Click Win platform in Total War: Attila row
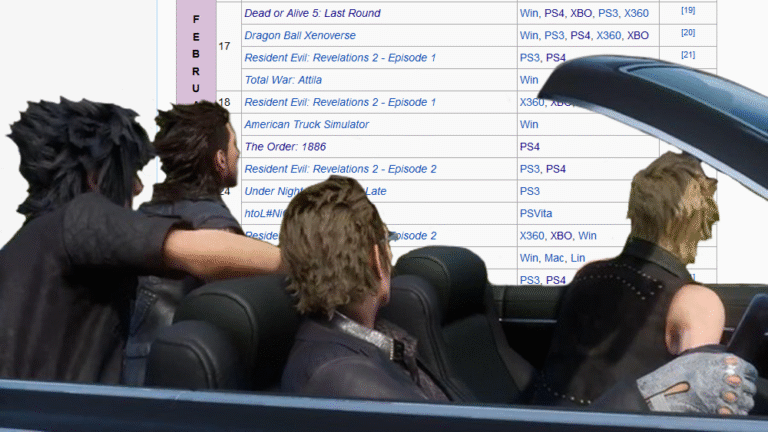Viewport: 768px width, 432px height. (529, 80)
